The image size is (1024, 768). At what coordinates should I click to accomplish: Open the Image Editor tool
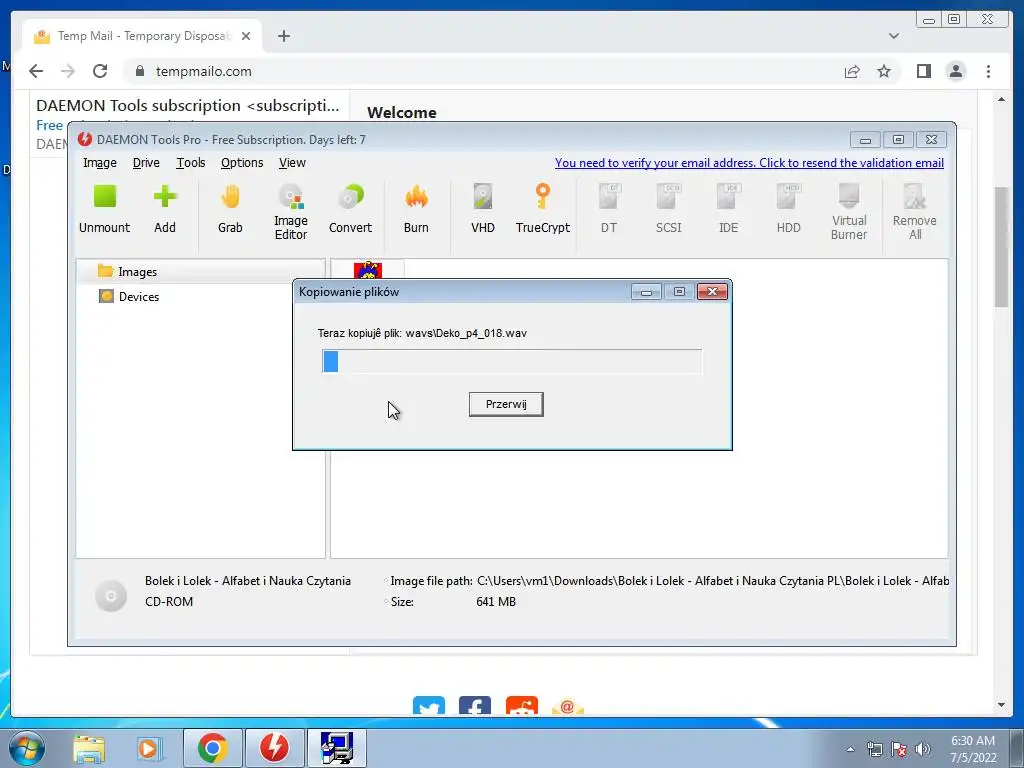[x=291, y=212]
